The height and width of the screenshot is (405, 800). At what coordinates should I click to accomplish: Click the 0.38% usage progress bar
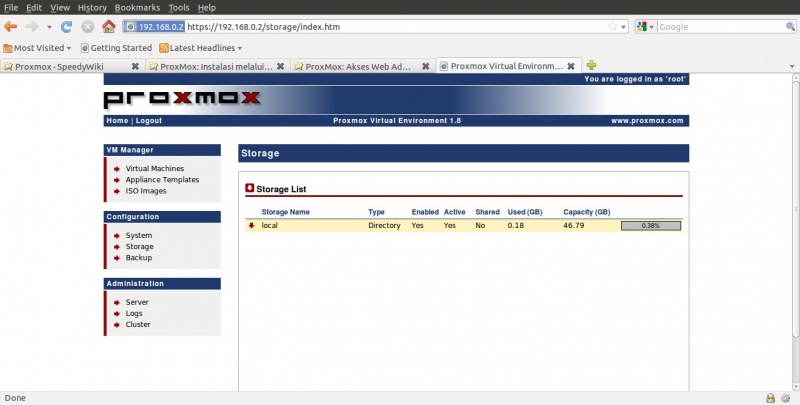click(x=651, y=225)
